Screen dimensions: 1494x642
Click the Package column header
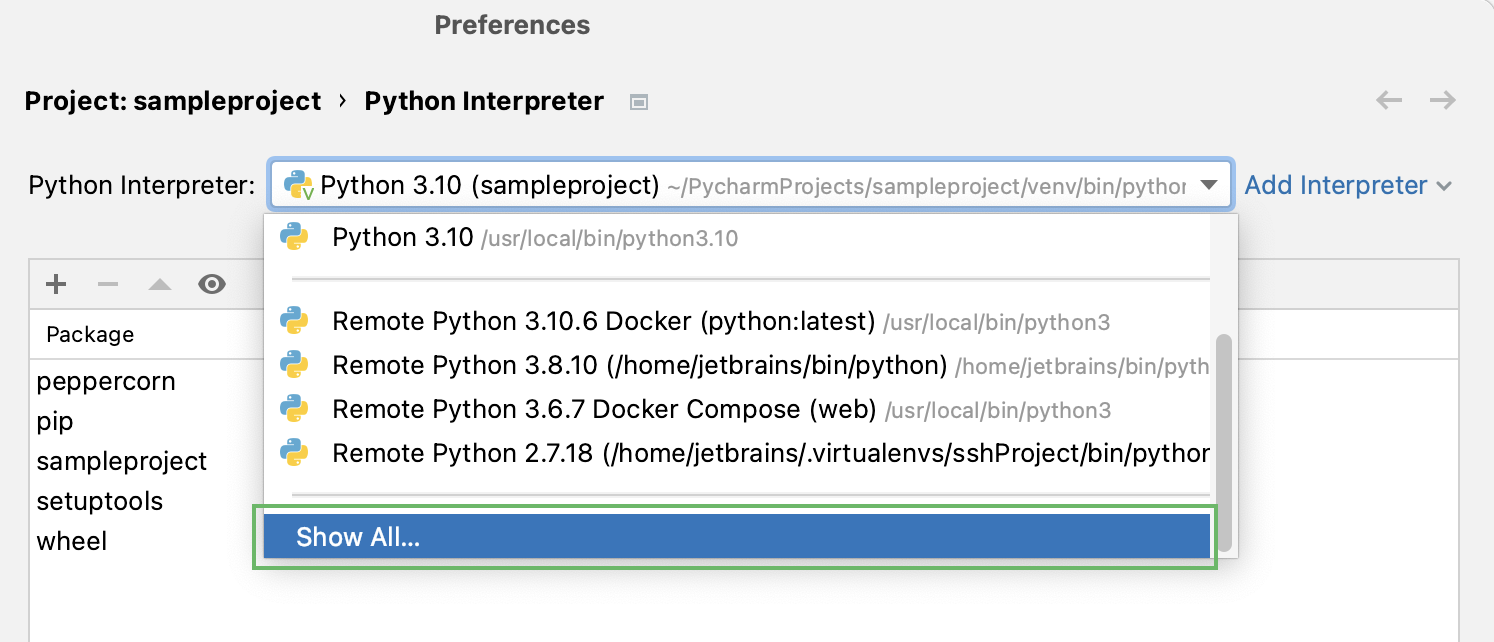click(x=90, y=334)
